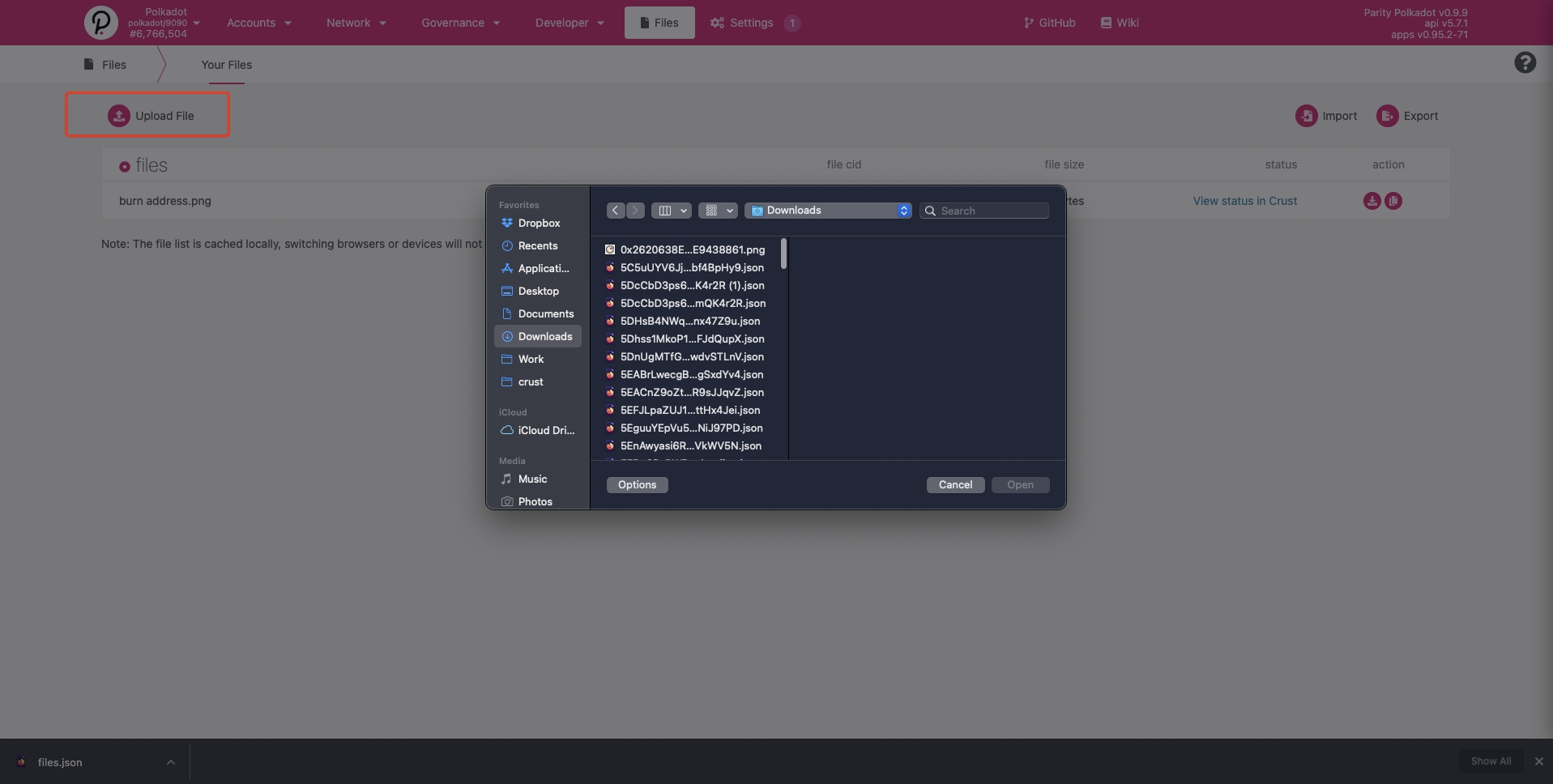Click the Search field in file dialog
Image resolution: width=1553 pixels, height=784 pixels.
[990, 211]
